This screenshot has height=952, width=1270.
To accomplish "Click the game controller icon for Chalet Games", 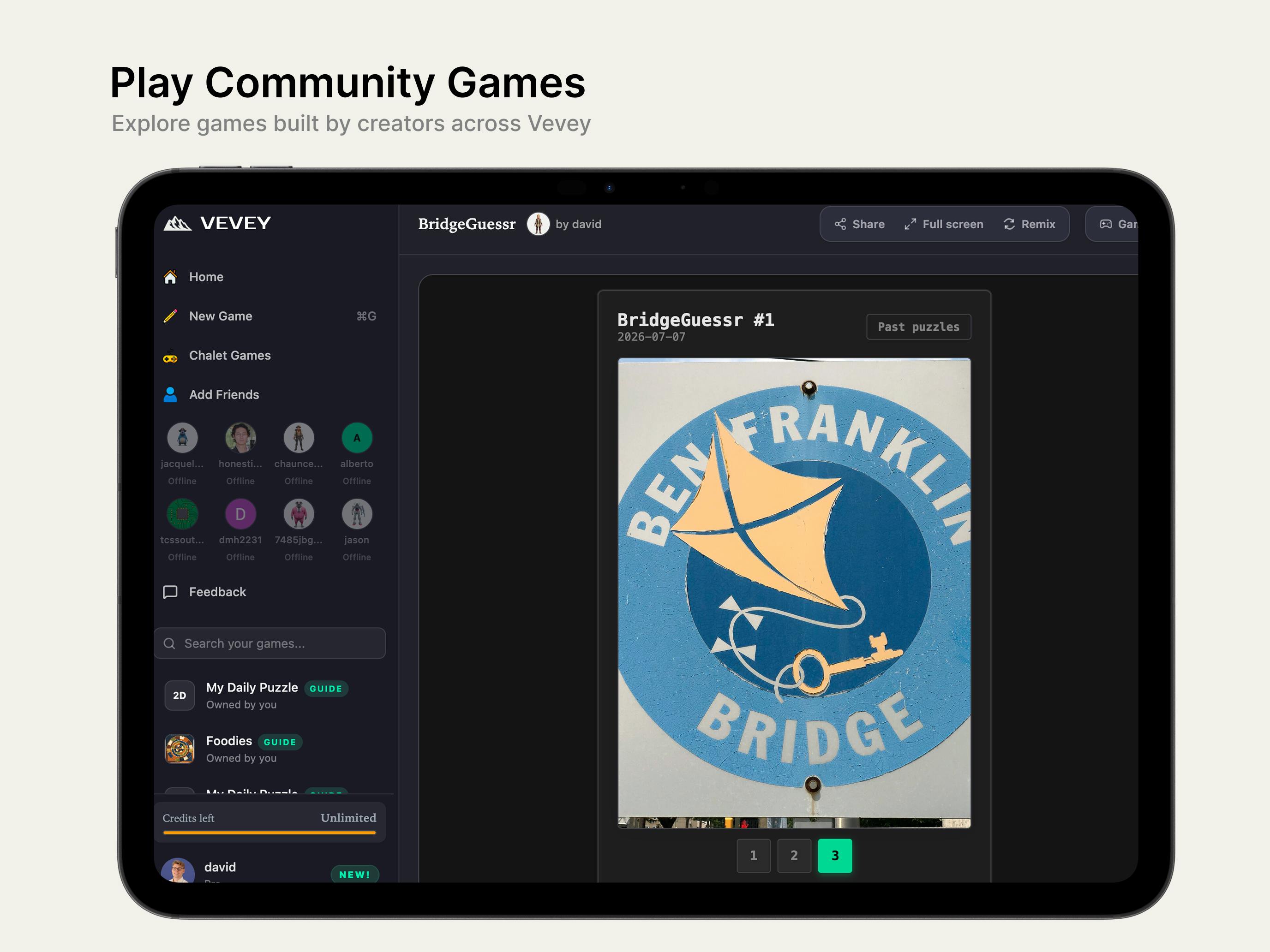I will (171, 356).
